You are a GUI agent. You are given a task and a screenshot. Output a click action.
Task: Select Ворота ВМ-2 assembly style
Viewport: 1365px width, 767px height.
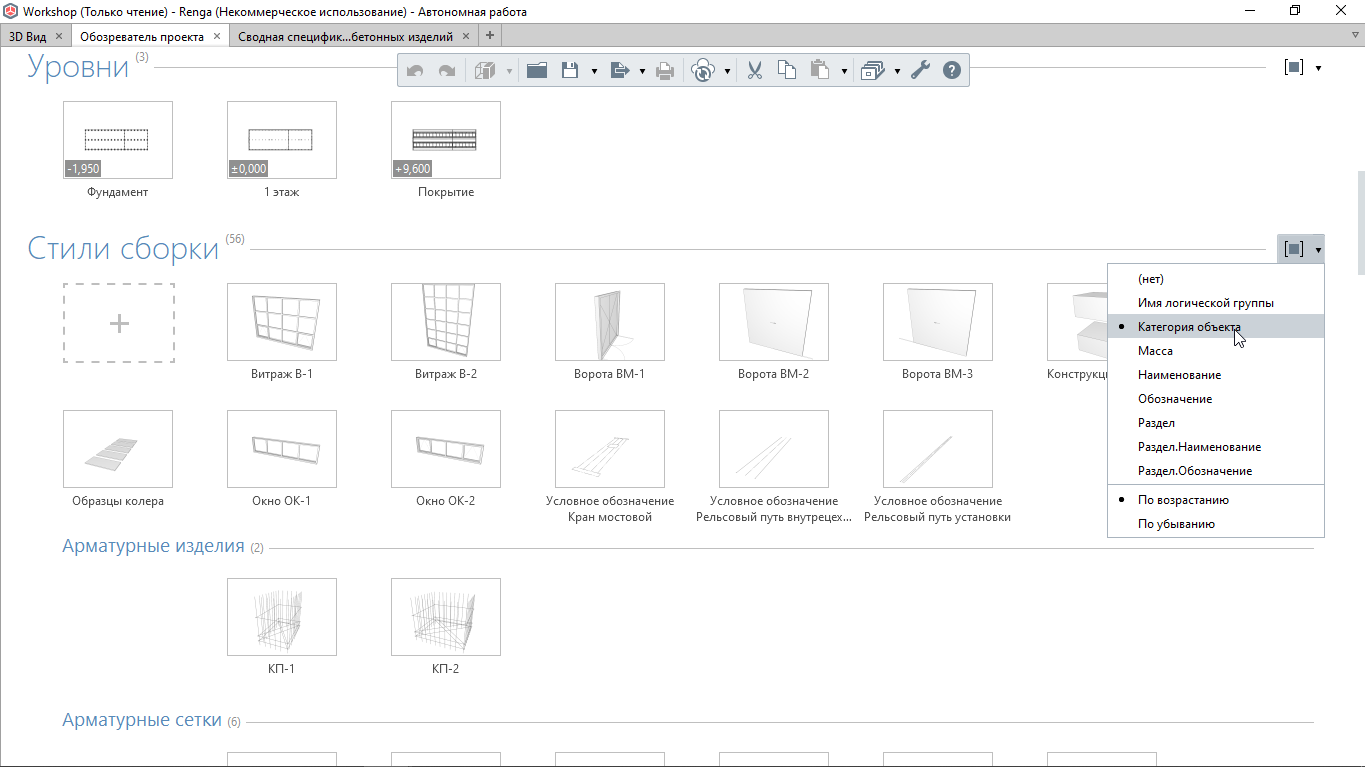coord(774,322)
